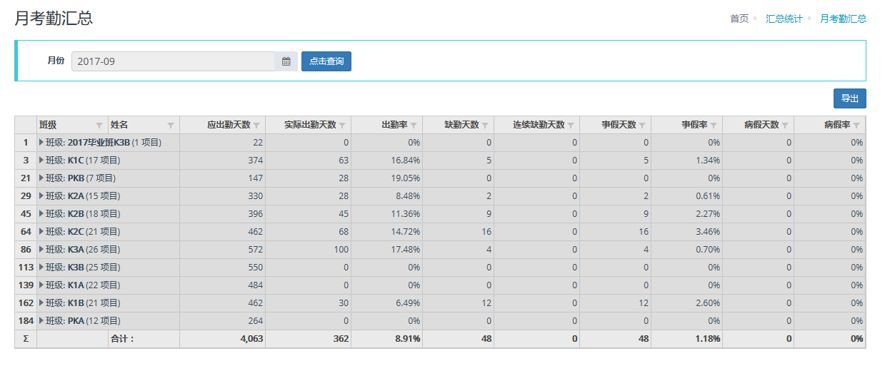Open filter icon on 实际出勤天数 column
This screenshot has width=885, height=366.
coord(343,125)
